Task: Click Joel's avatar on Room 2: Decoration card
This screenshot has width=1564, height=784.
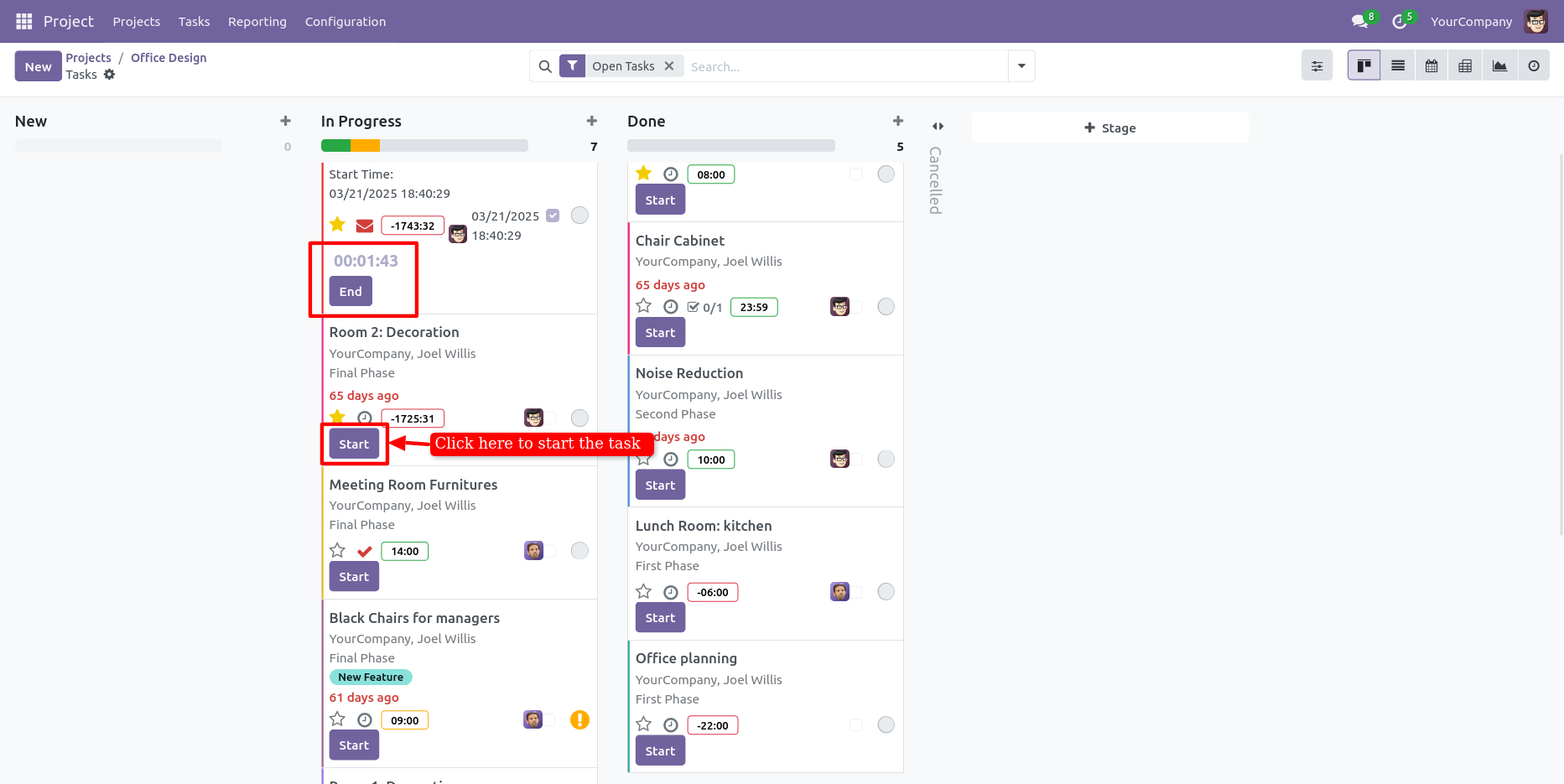Action: (534, 418)
